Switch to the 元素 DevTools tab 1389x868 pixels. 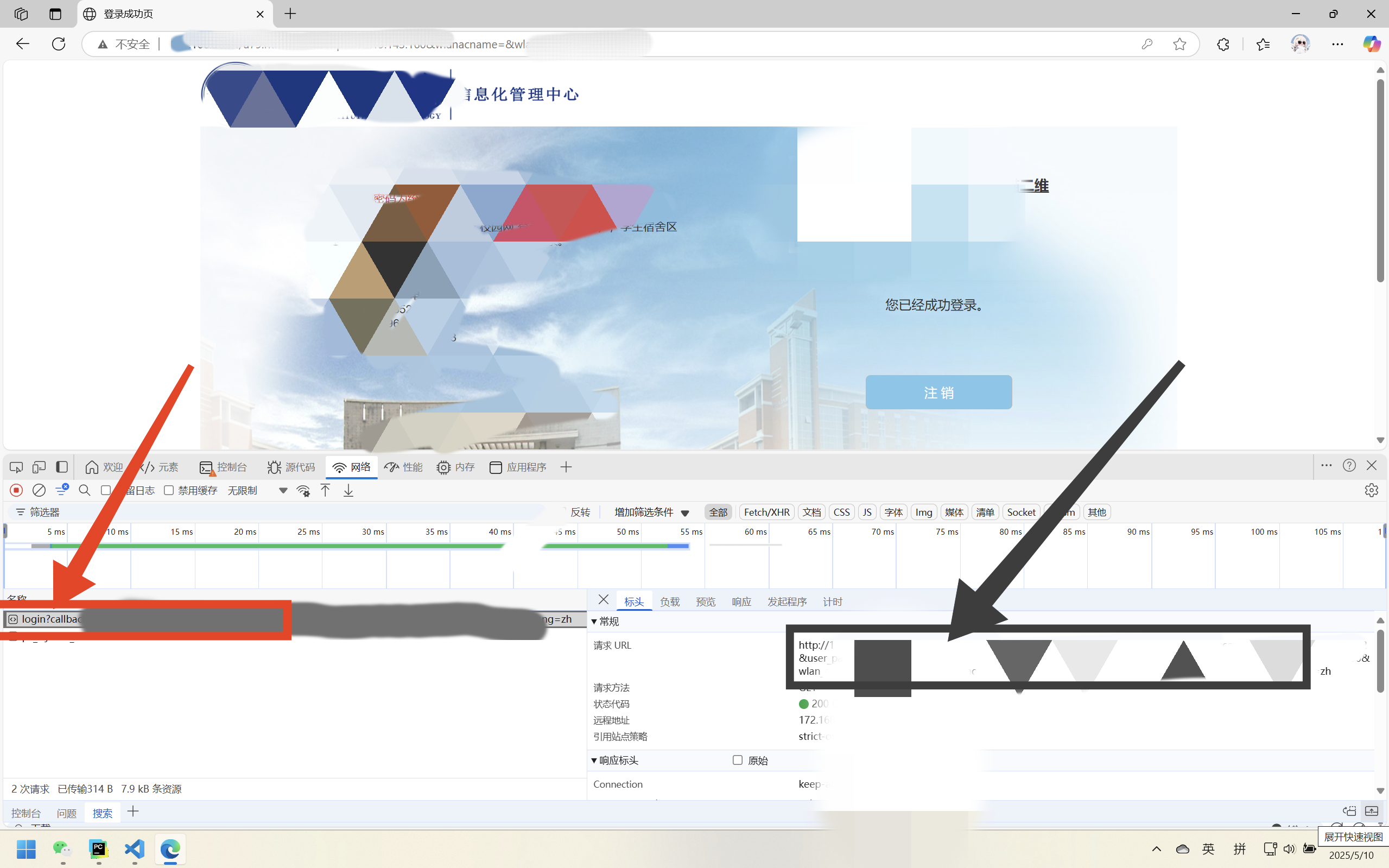click(x=160, y=467)
